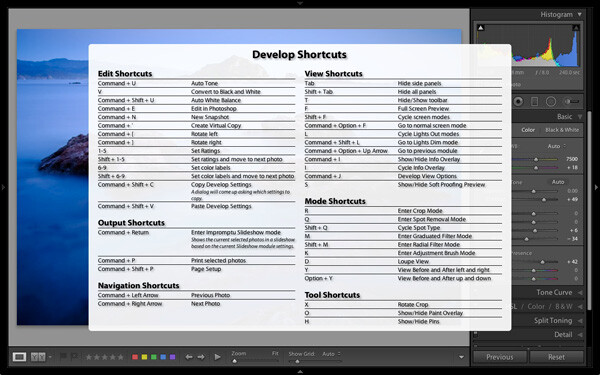The image size is (600, 375).
Task: Go to the next photo with right arrow
Action: 201,357
